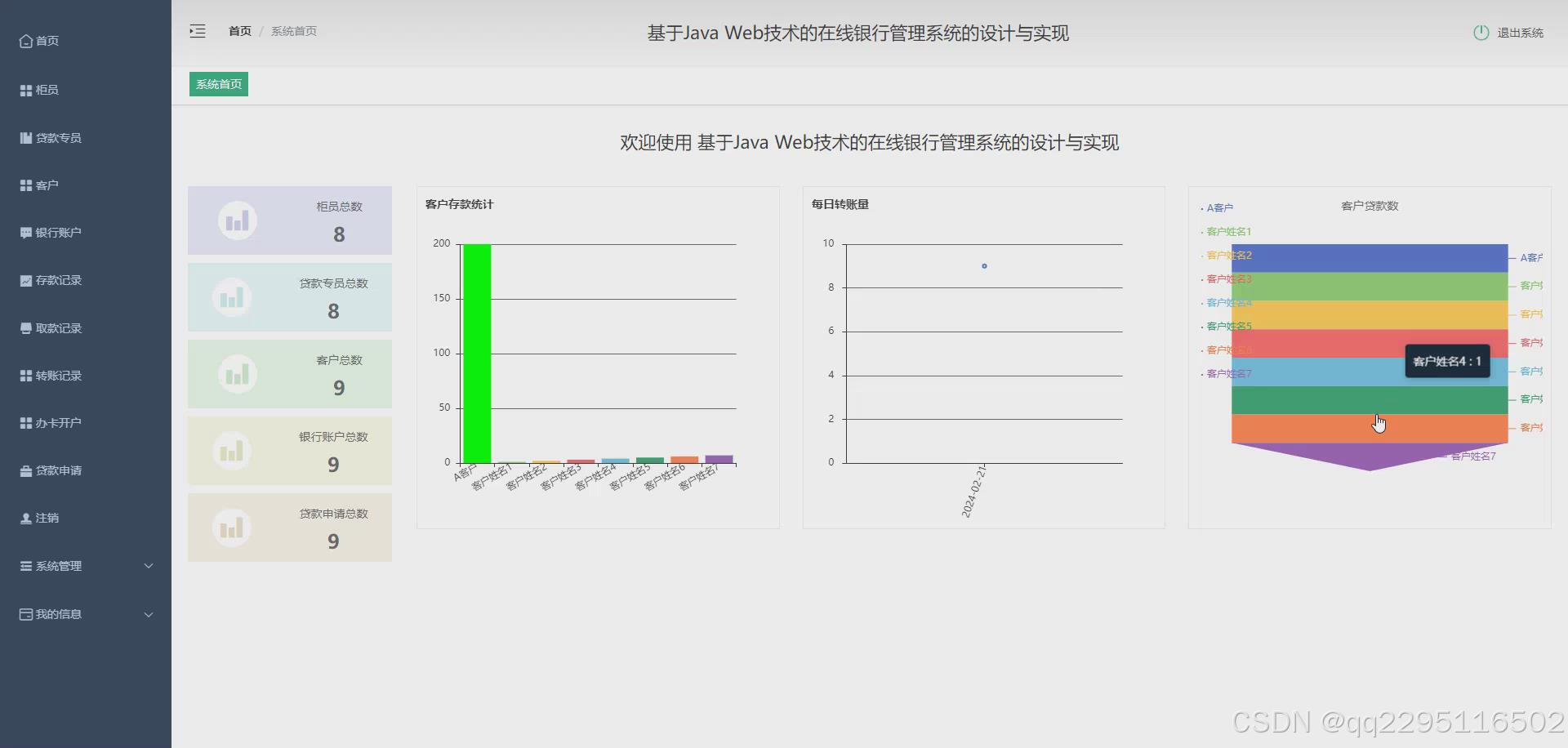Viewport: 1568px width, 748px height.
Task: Select the 转账记录 transfer records icon
Action: pos(24,375)
